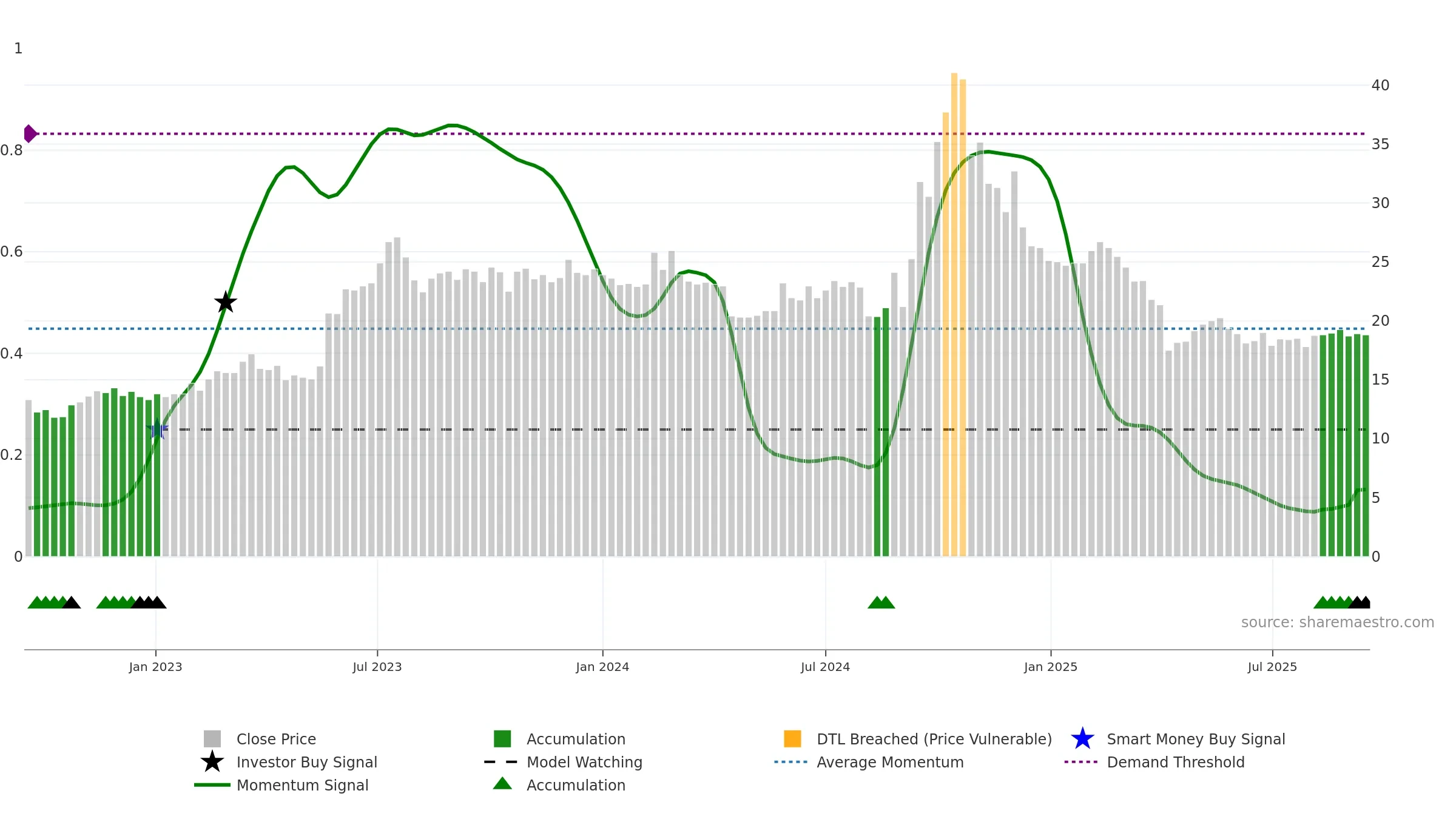
Task: Click orange DTL Breached legend swatch
Action: pos(792,739)
